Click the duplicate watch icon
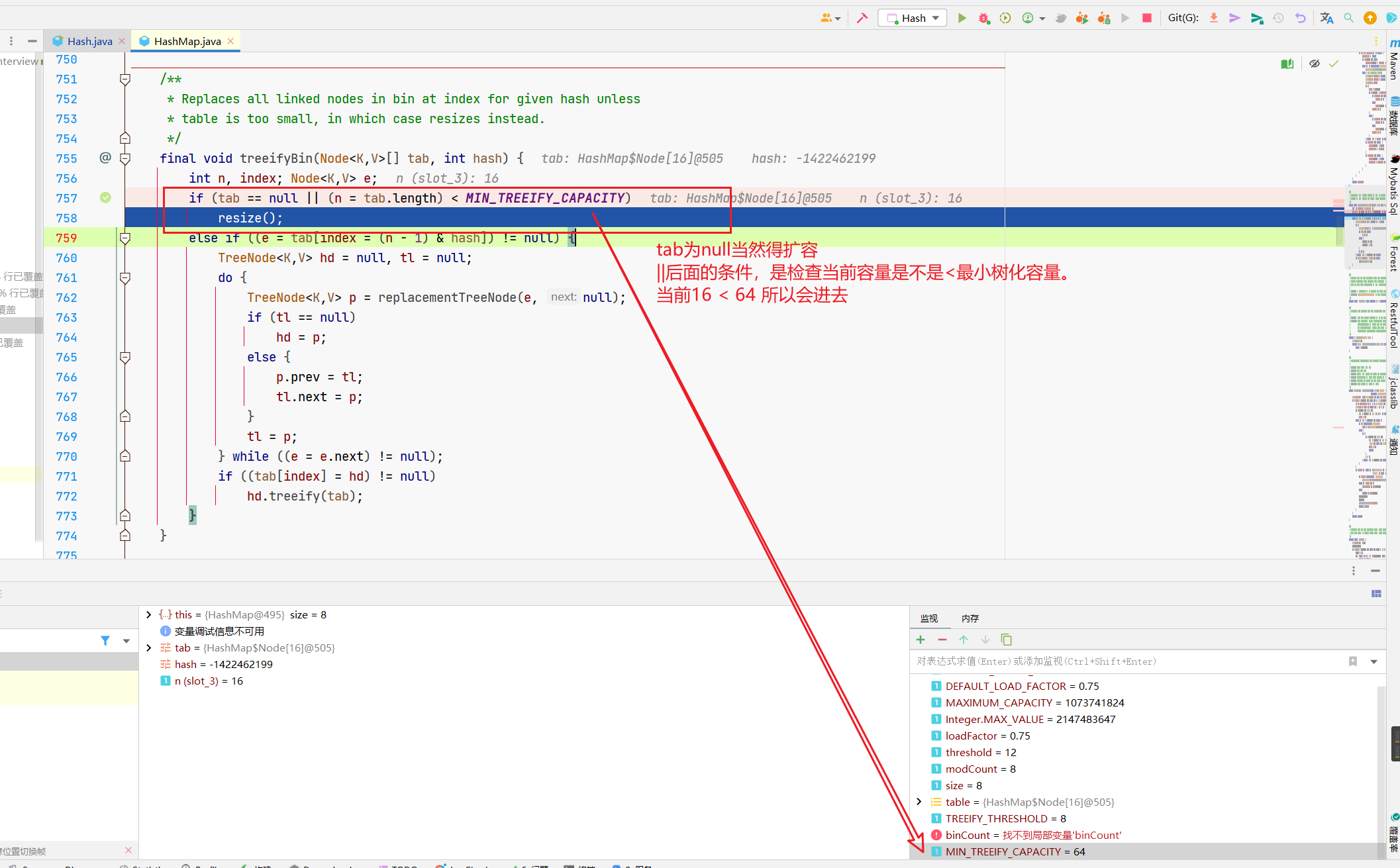Viewport: 1400px width, 868px height. click(1007, 640)
